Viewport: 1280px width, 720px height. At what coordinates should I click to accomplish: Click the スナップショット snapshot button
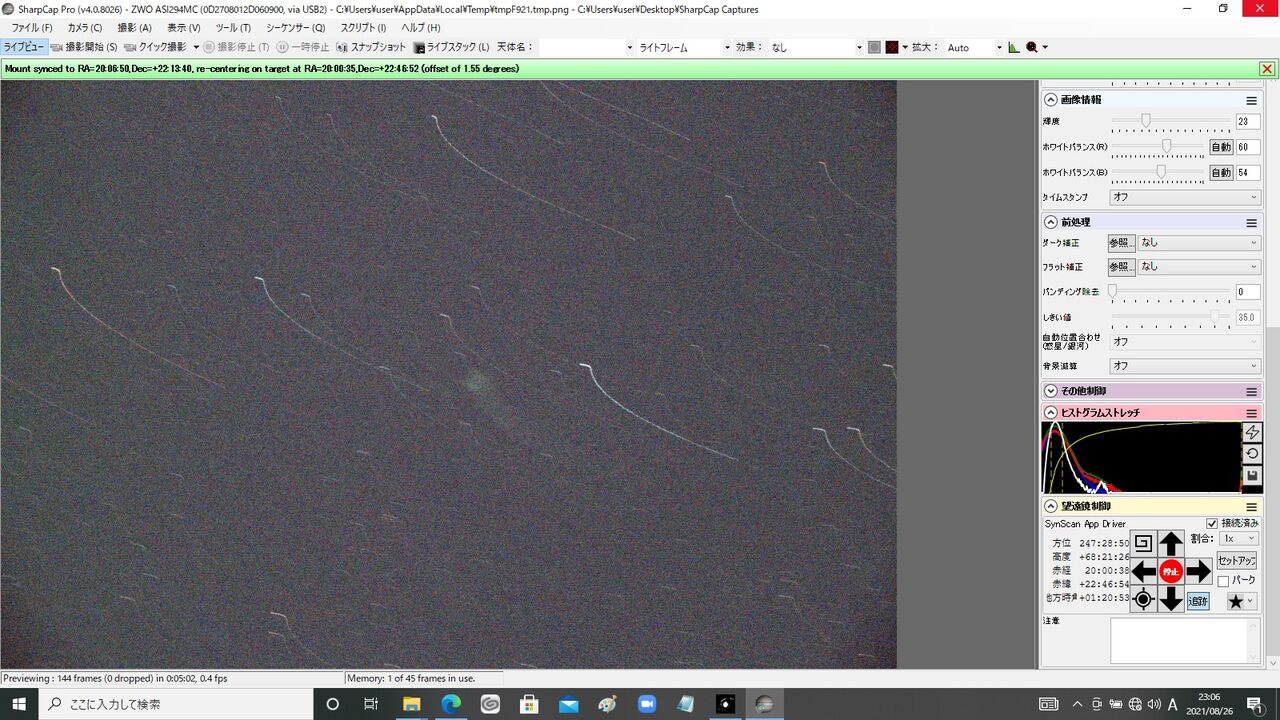point(372,47)
